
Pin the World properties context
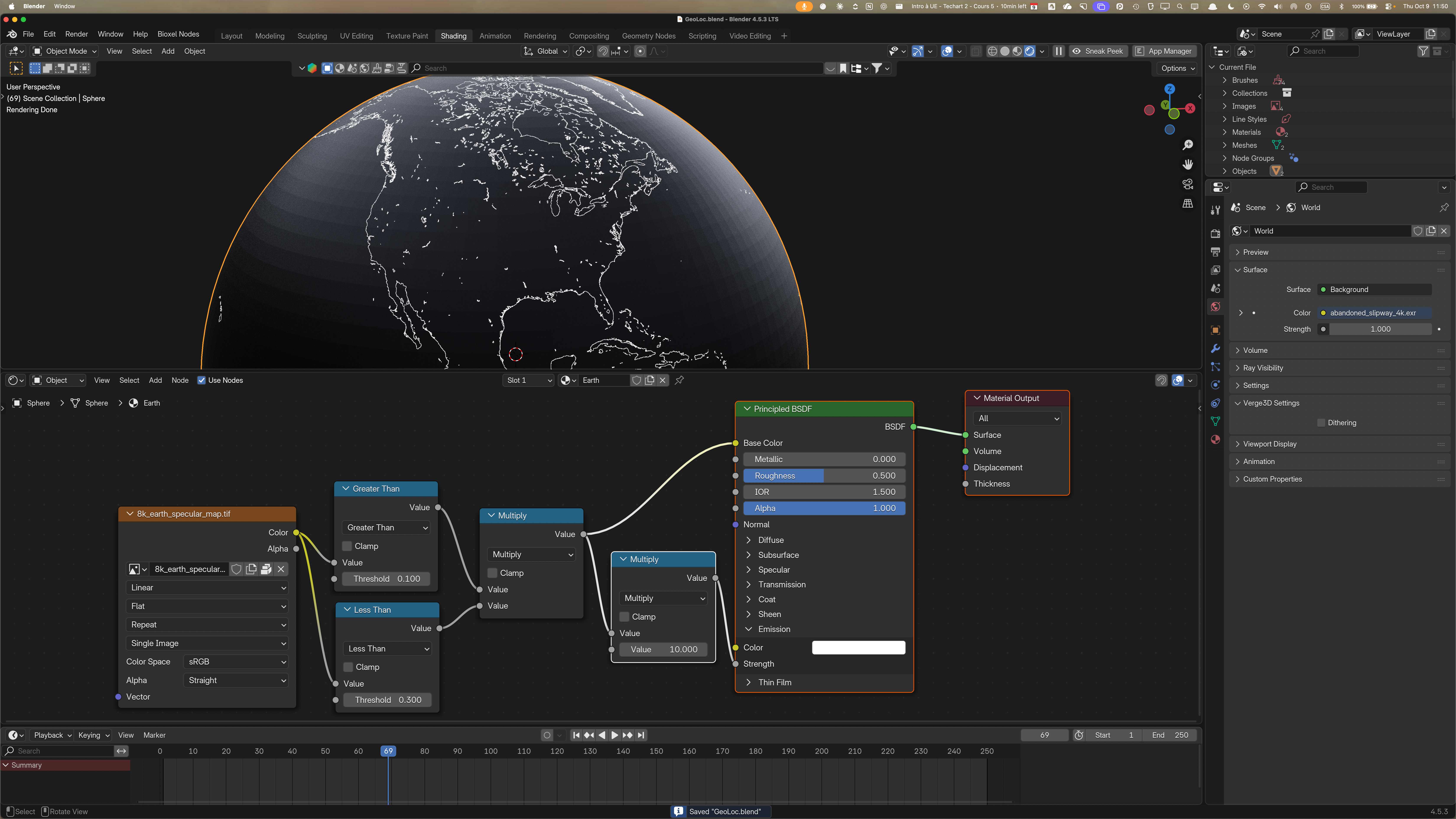point(1444,207)
